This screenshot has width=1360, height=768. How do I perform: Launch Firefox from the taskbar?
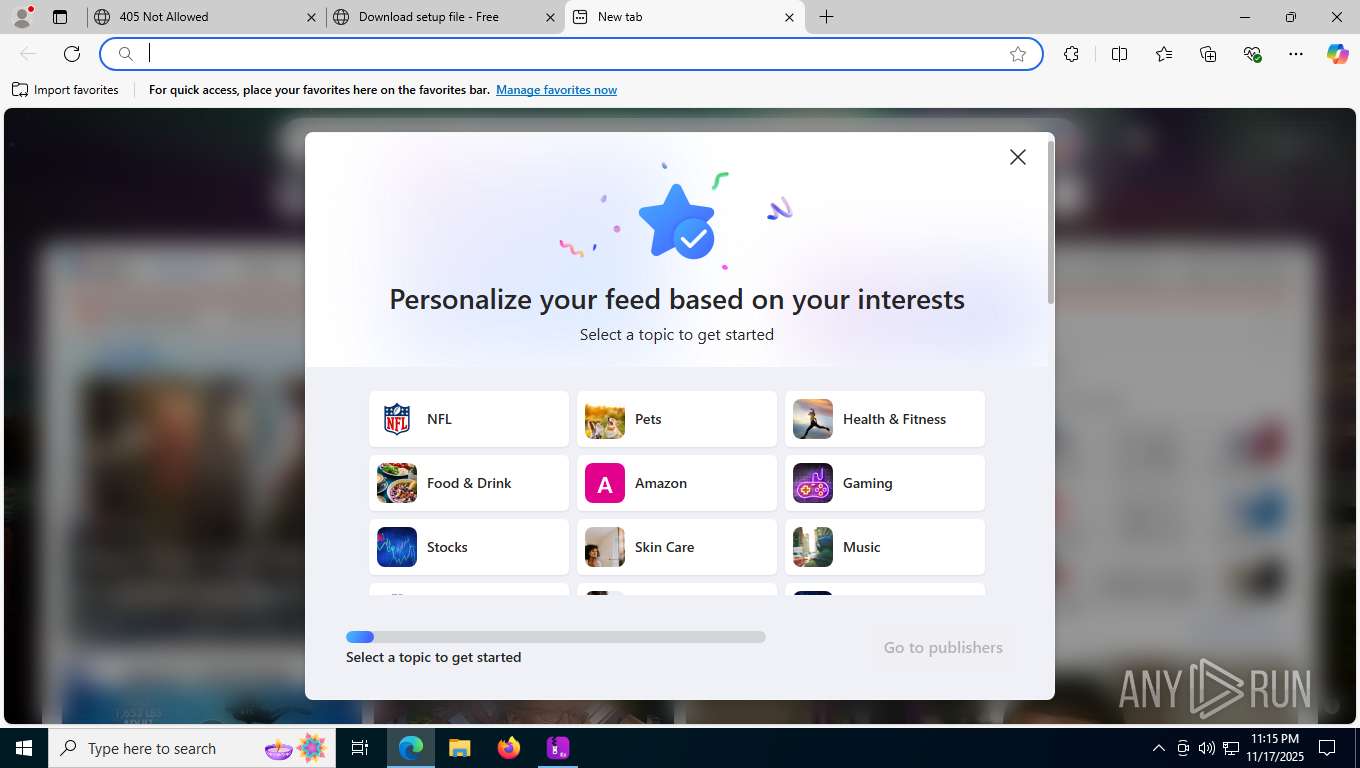tap(509, 748)
